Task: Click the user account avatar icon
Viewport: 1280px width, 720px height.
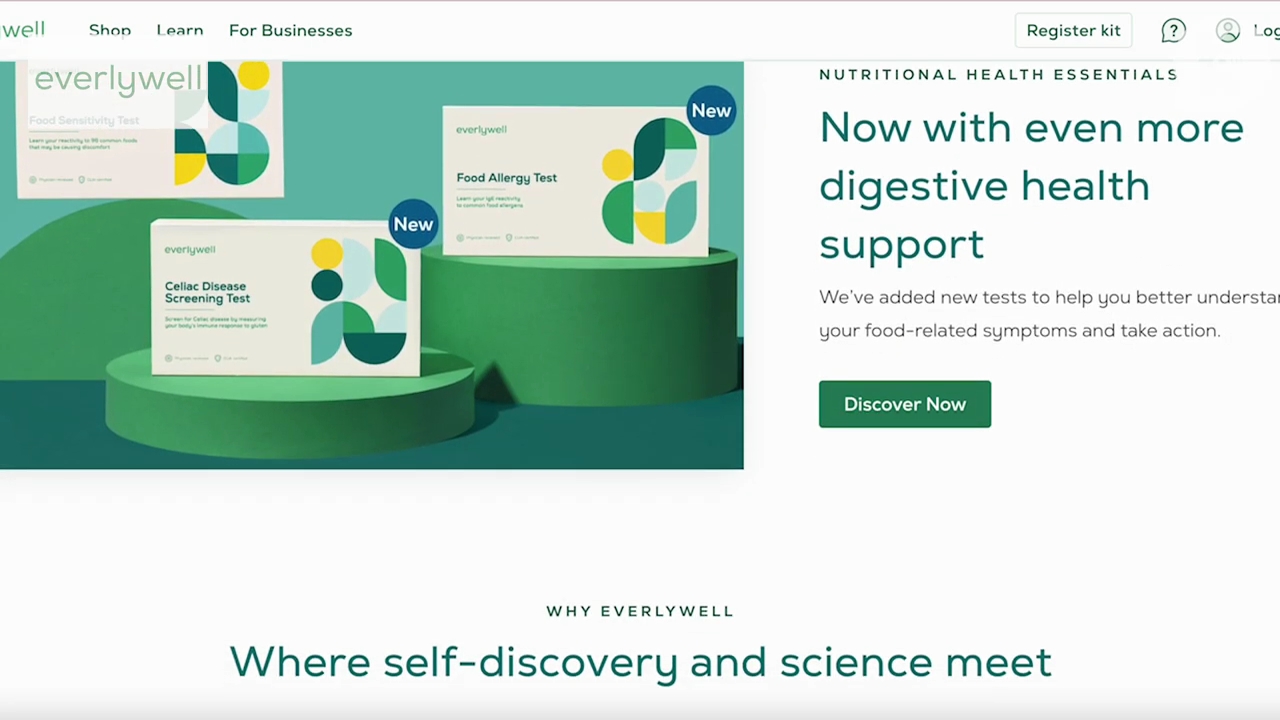Action: point(1228,31)
